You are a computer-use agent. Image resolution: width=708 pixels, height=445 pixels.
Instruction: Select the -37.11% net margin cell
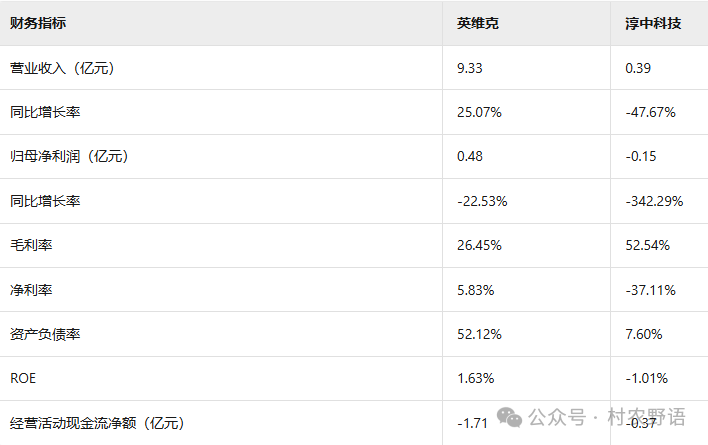[x=650, y=290]
